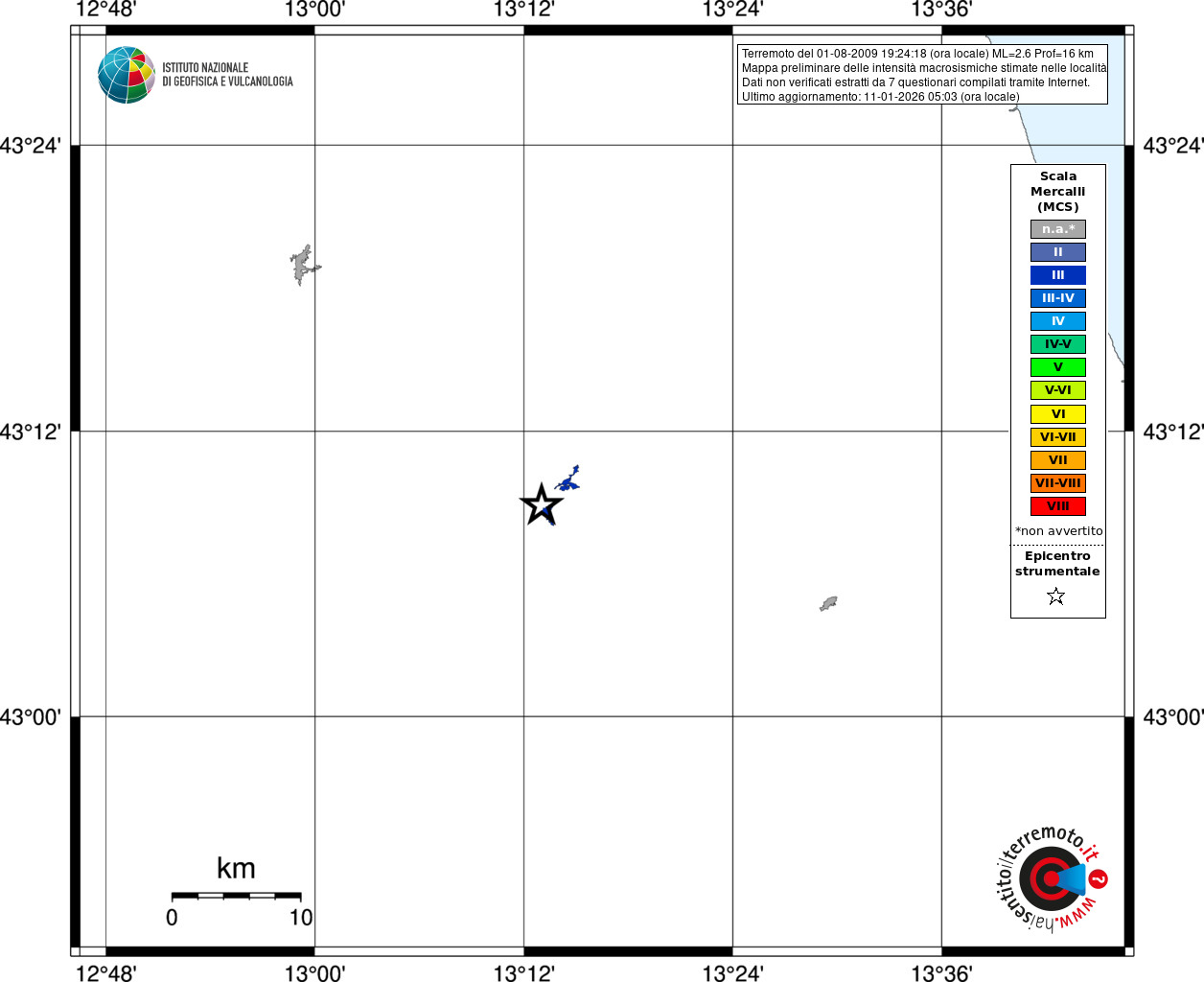Select the n.a. gray legend swatch
Screen dimensions: 1204x982
1058,229
